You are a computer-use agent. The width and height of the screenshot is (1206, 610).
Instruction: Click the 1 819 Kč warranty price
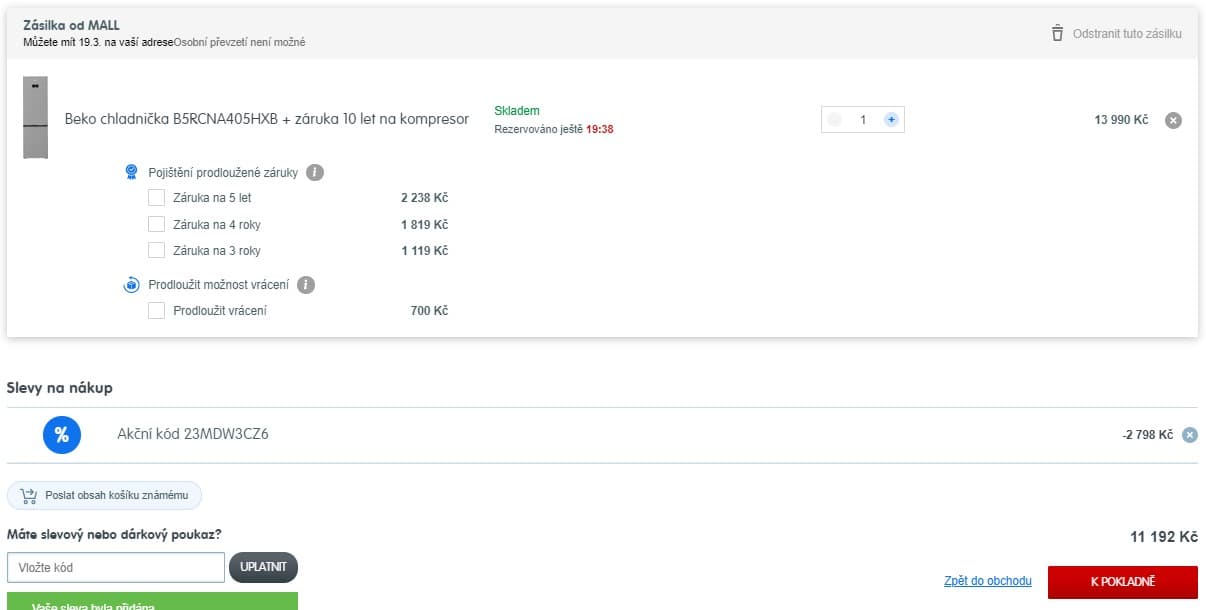424,225
